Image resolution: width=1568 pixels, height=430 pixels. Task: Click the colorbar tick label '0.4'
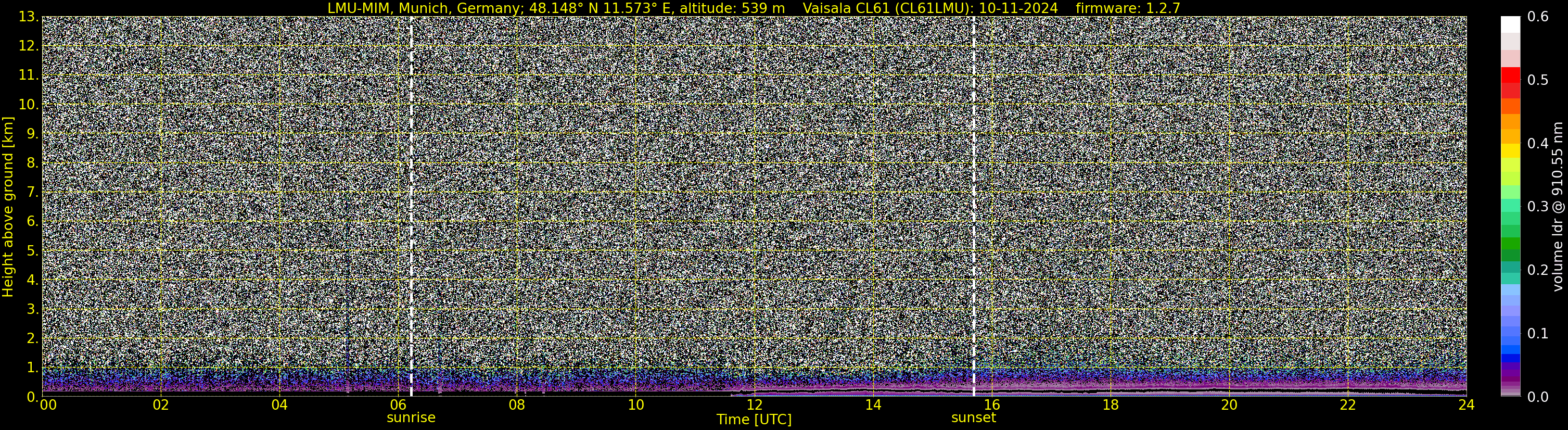[1538, 144]
